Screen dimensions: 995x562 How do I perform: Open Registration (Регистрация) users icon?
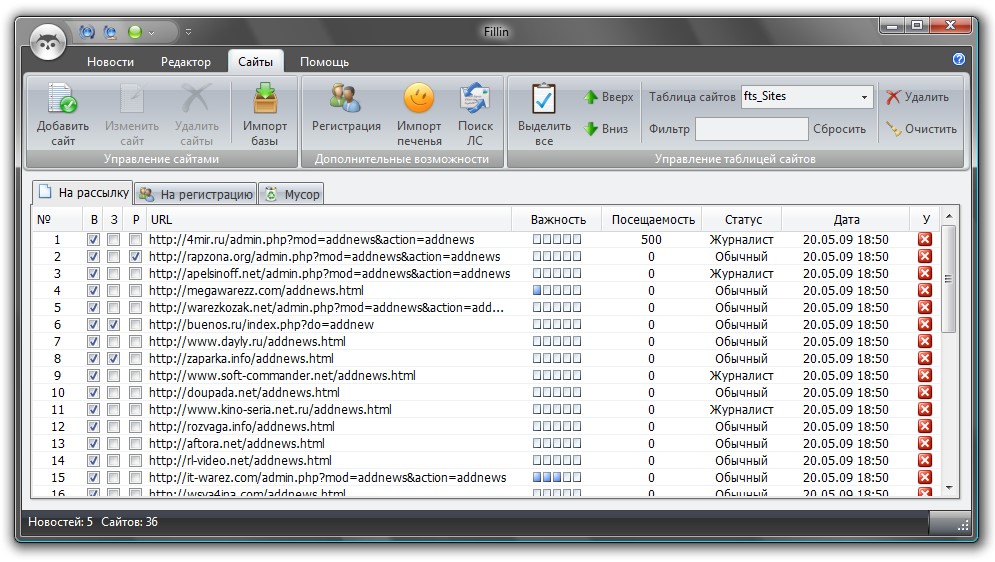coord(345,100)
